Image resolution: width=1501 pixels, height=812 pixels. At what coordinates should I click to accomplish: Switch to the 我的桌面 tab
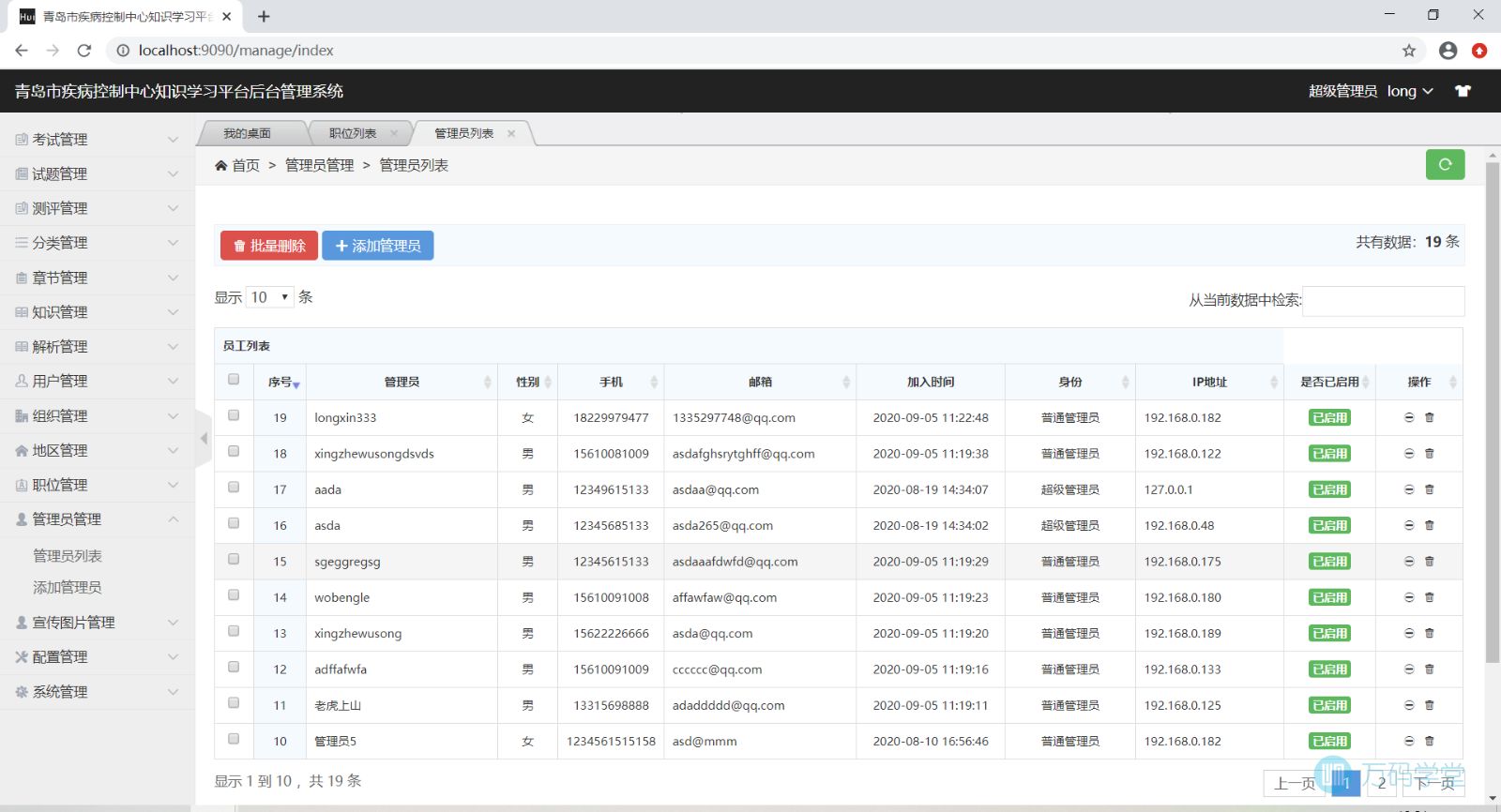tap(248, 133)
